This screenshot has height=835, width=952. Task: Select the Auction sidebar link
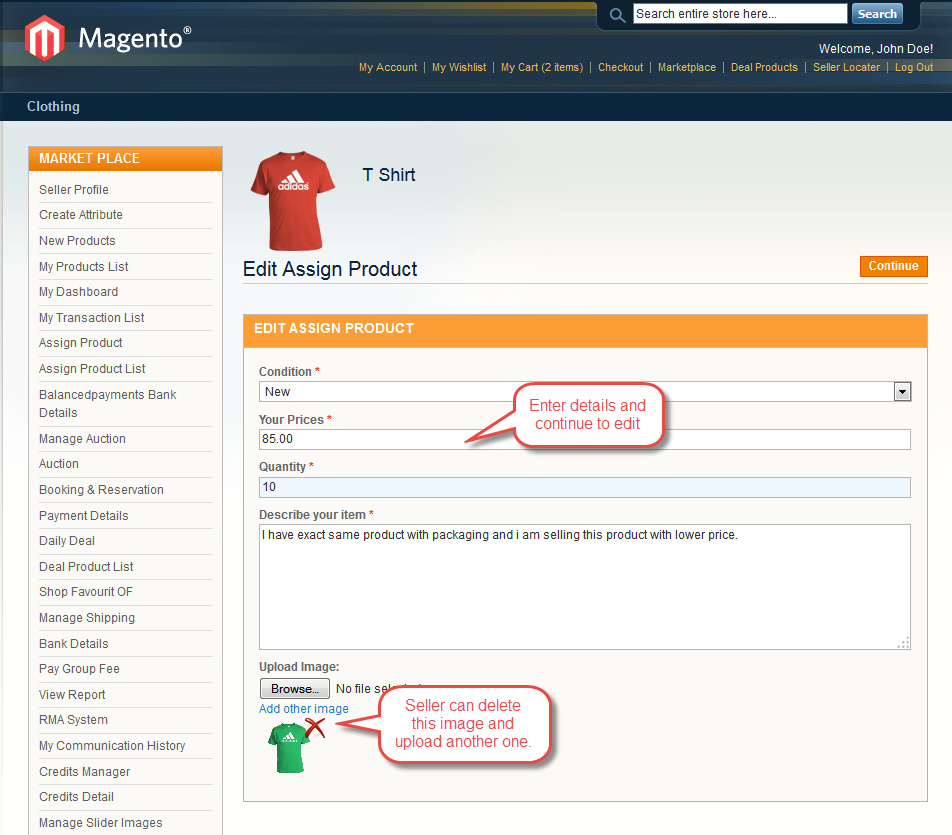[x=59, y=464]
